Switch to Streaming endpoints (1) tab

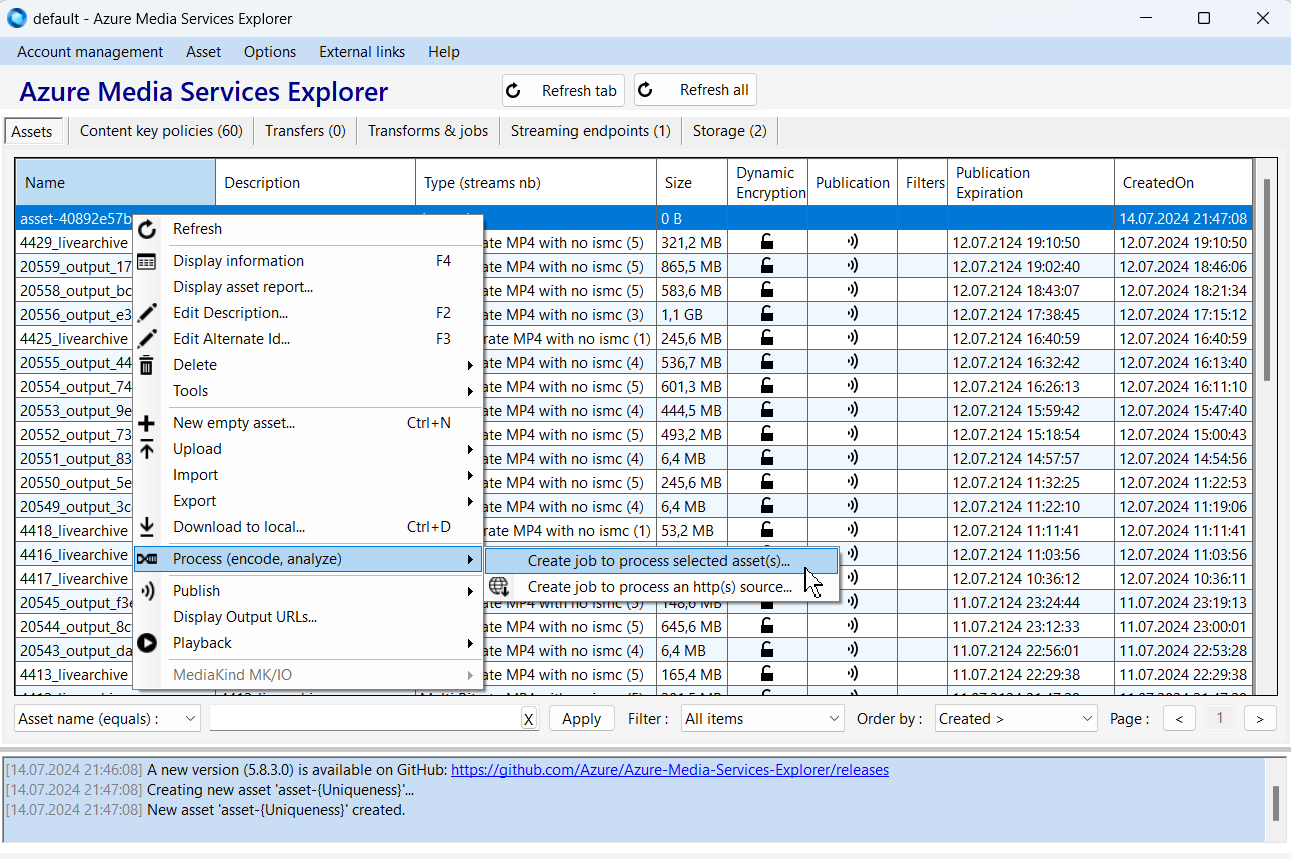(591, 131)
